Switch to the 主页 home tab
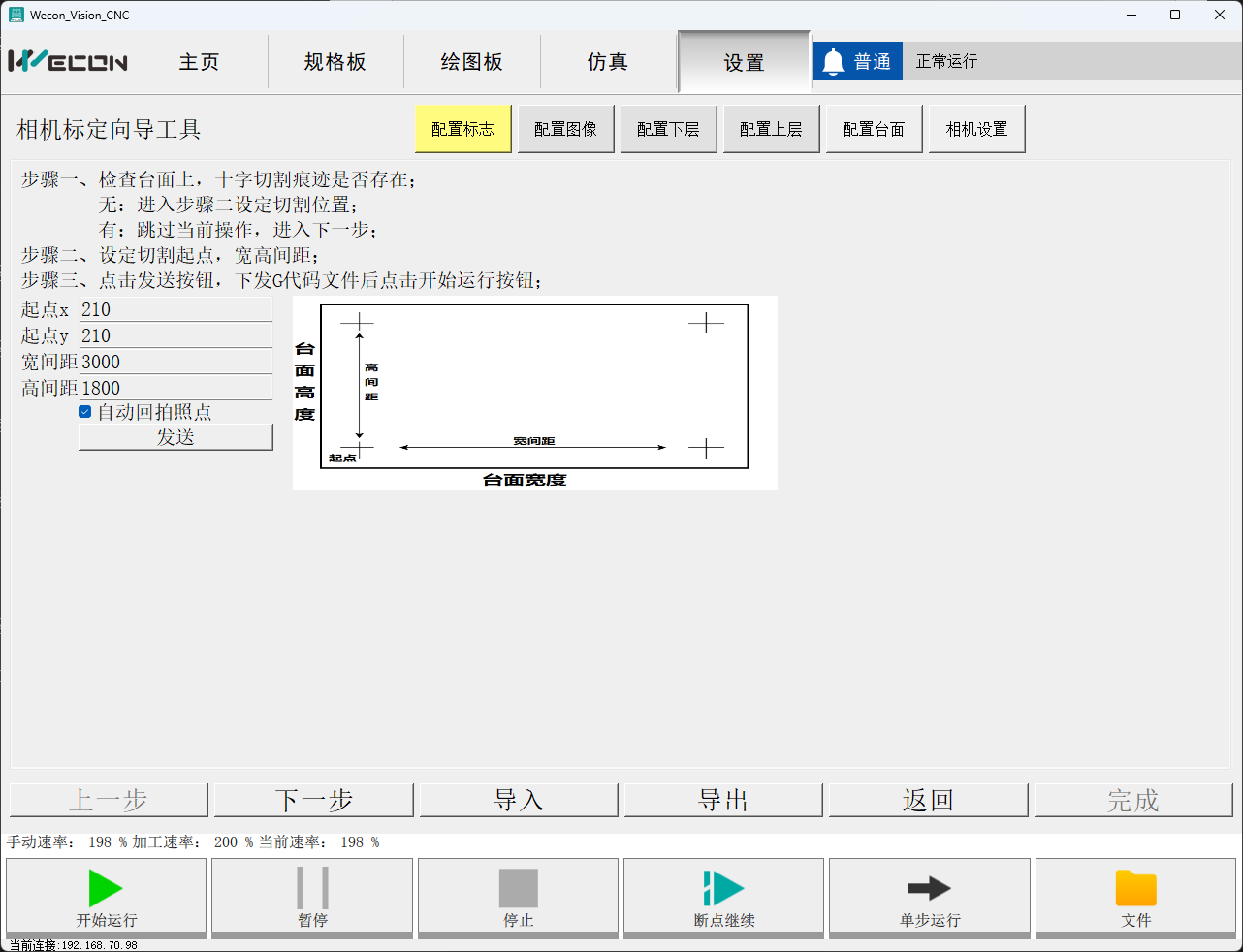Viewport: 1243px width, 952px height. pyautogui.click(x=199, y=62)
